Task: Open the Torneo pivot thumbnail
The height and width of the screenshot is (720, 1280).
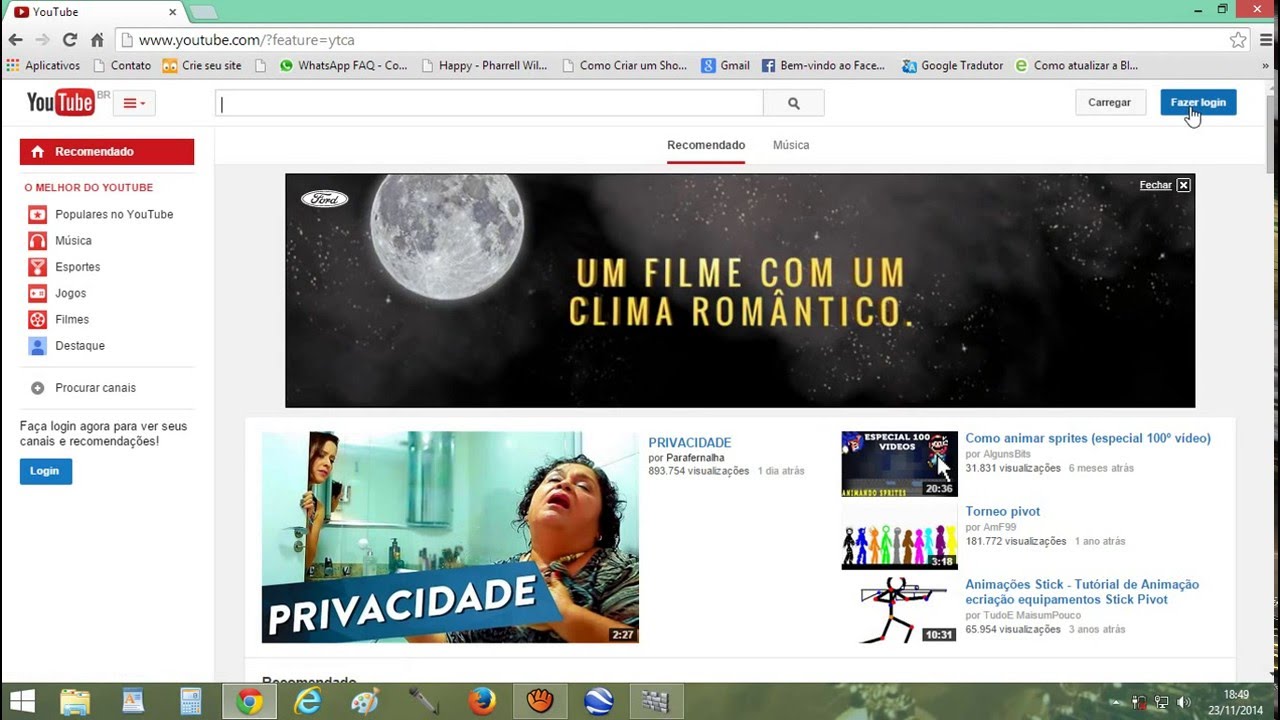Action: (x=900, y=537)
